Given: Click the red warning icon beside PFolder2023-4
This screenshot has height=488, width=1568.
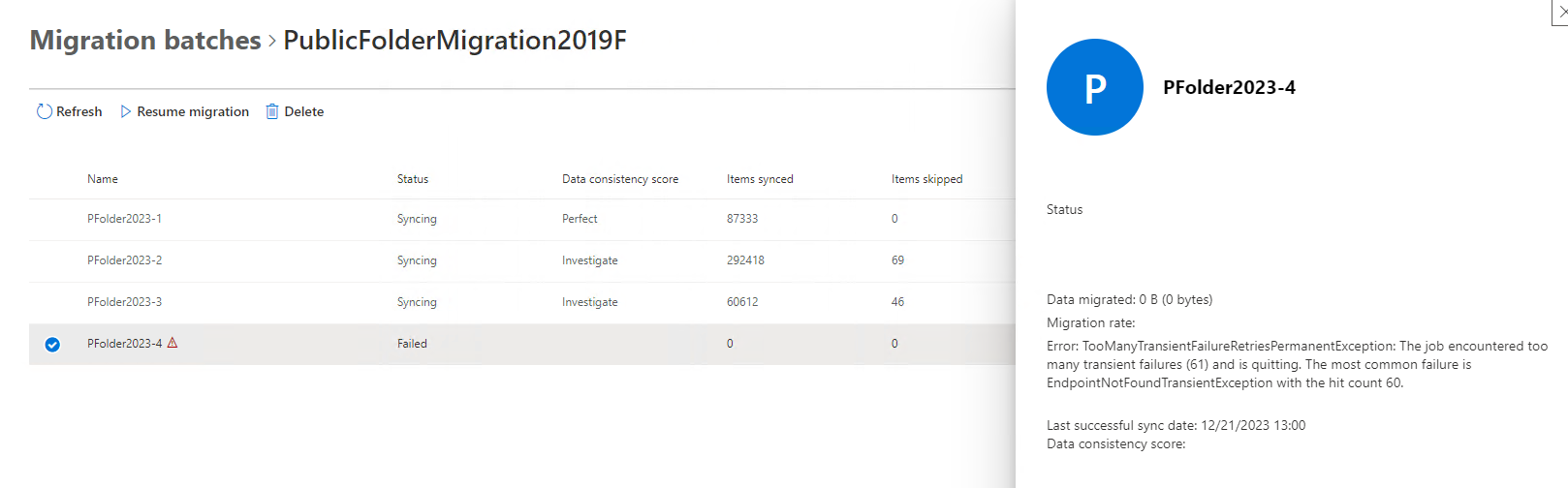Looking at the screenshot, I should pyautogui.click(x=172, y=343).
